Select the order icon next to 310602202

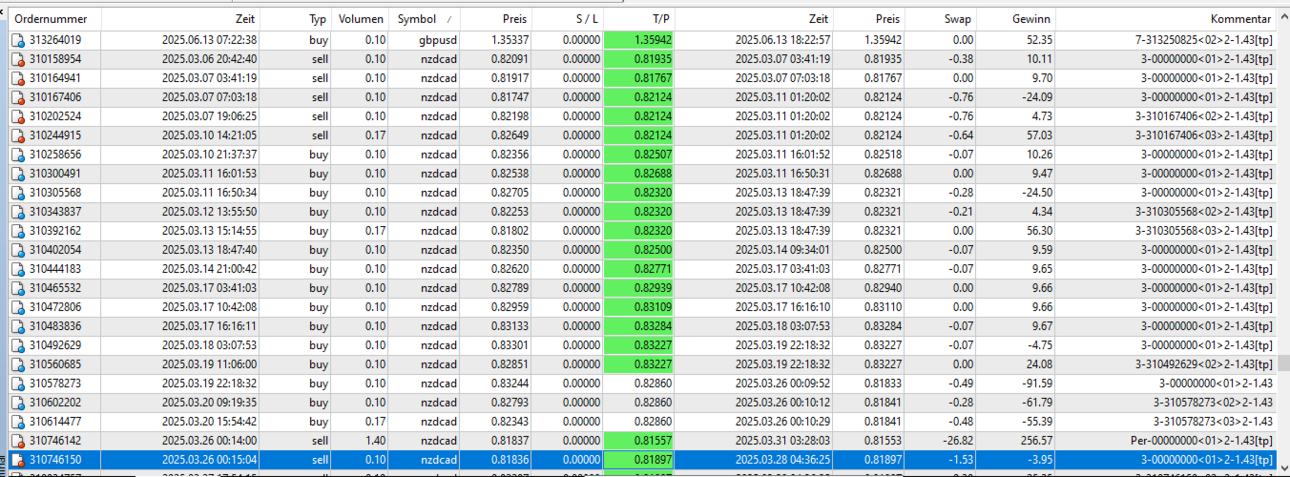(18, 402)
